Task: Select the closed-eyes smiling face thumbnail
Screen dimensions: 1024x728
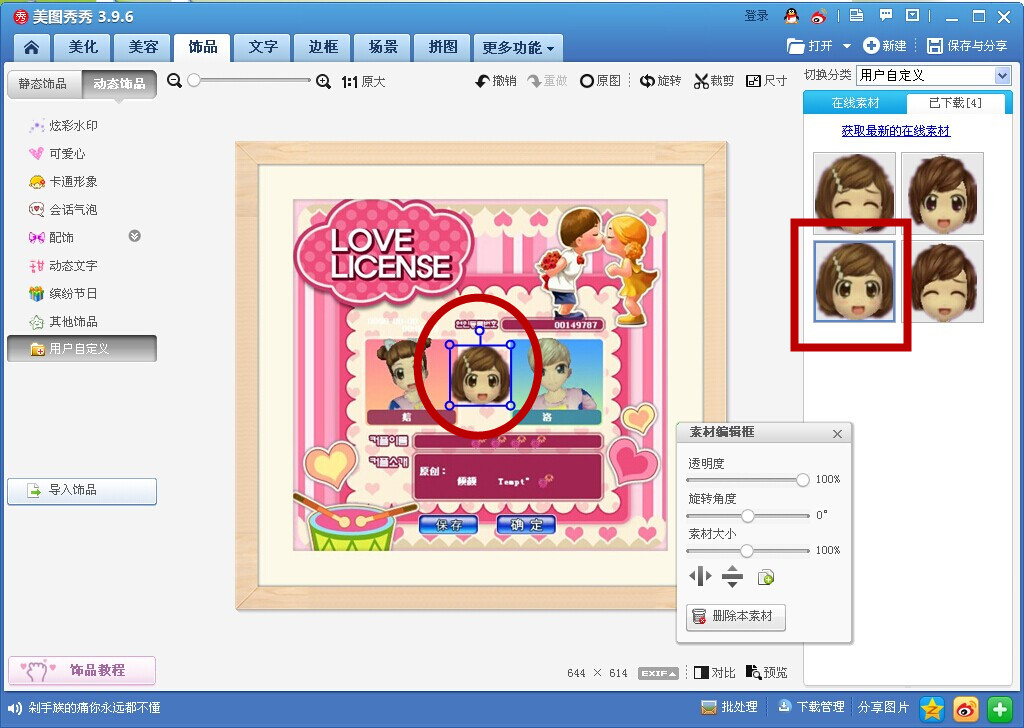Action: [x=854, y=193]
